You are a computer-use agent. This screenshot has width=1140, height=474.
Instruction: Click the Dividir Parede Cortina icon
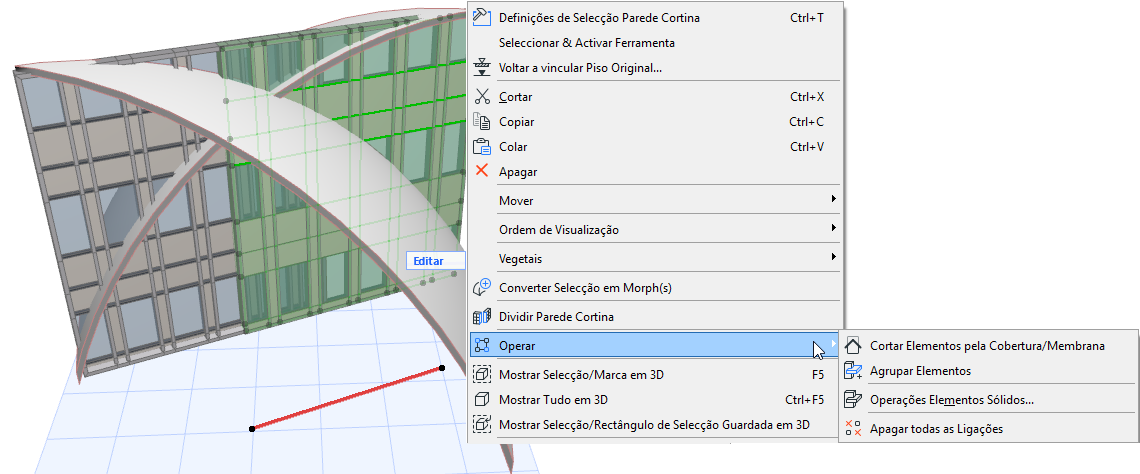(x=482, y=316)
